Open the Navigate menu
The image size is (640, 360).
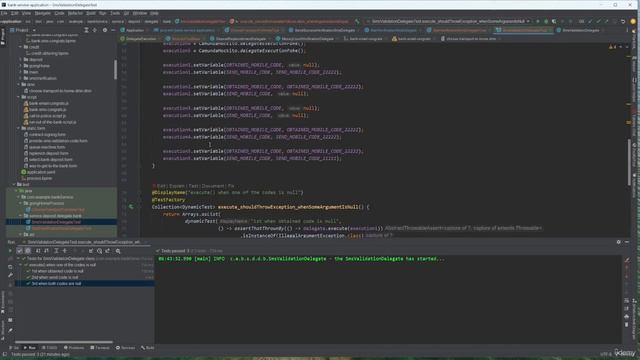42,13
